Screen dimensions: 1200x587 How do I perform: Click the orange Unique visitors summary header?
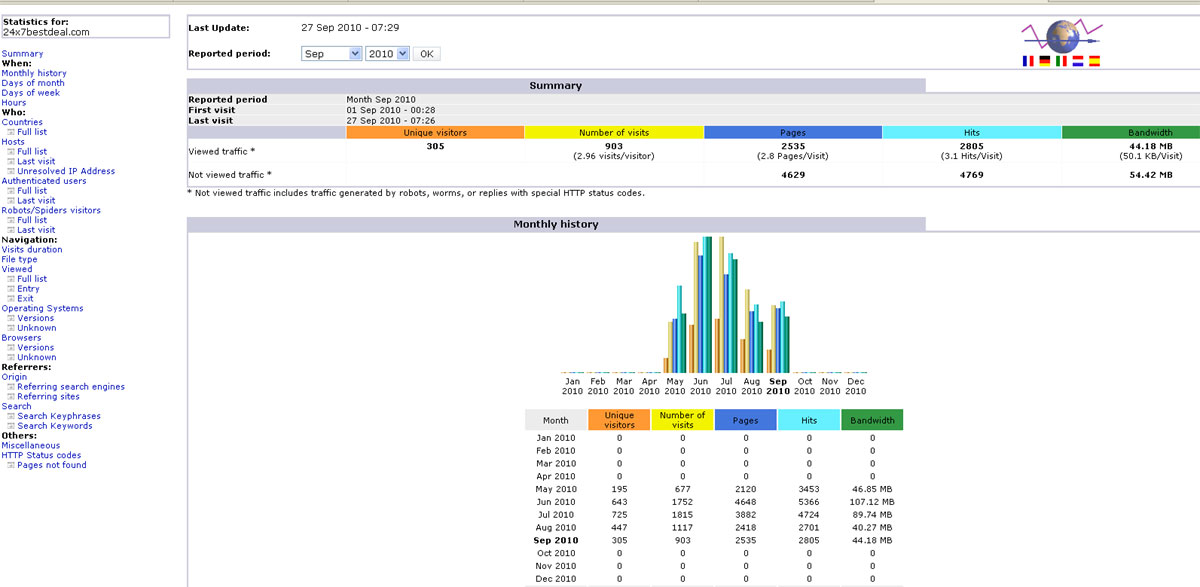[435, 132]
